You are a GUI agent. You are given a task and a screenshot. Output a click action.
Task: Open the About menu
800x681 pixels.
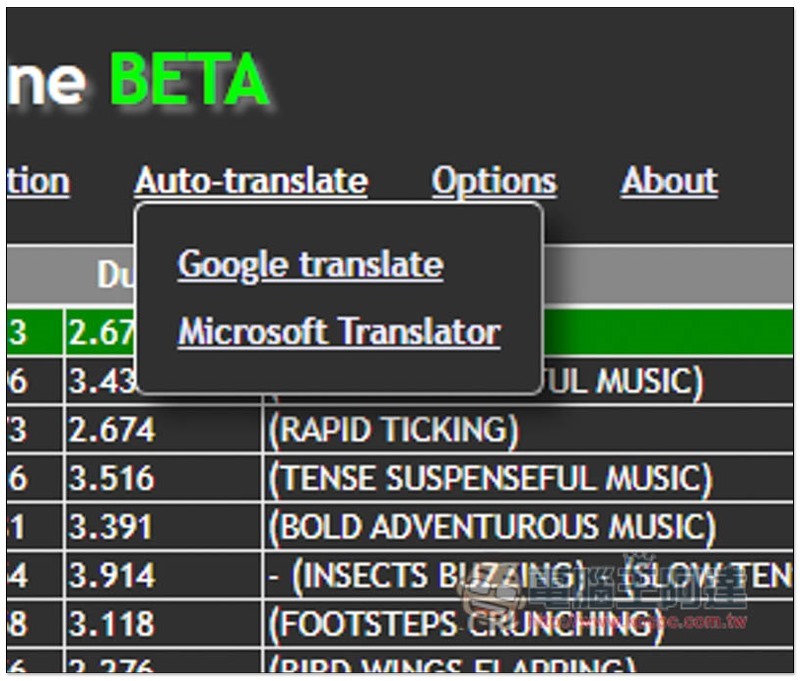[669, 181]
